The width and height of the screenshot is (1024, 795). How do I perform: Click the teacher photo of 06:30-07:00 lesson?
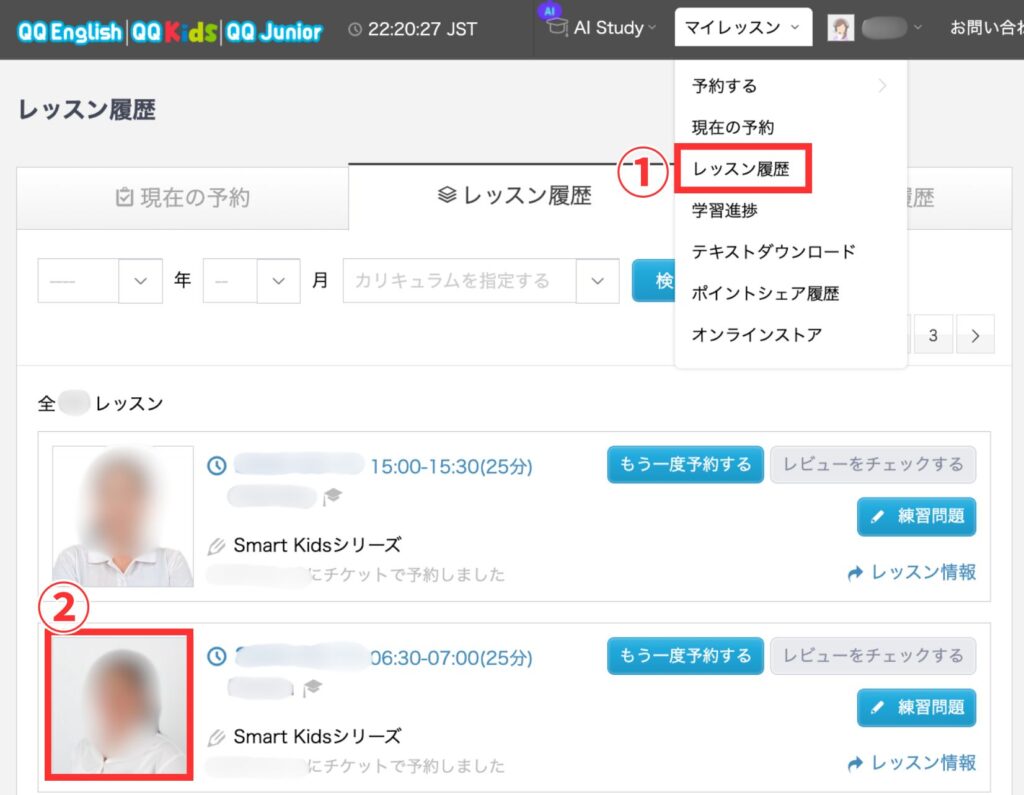(117, 703)
